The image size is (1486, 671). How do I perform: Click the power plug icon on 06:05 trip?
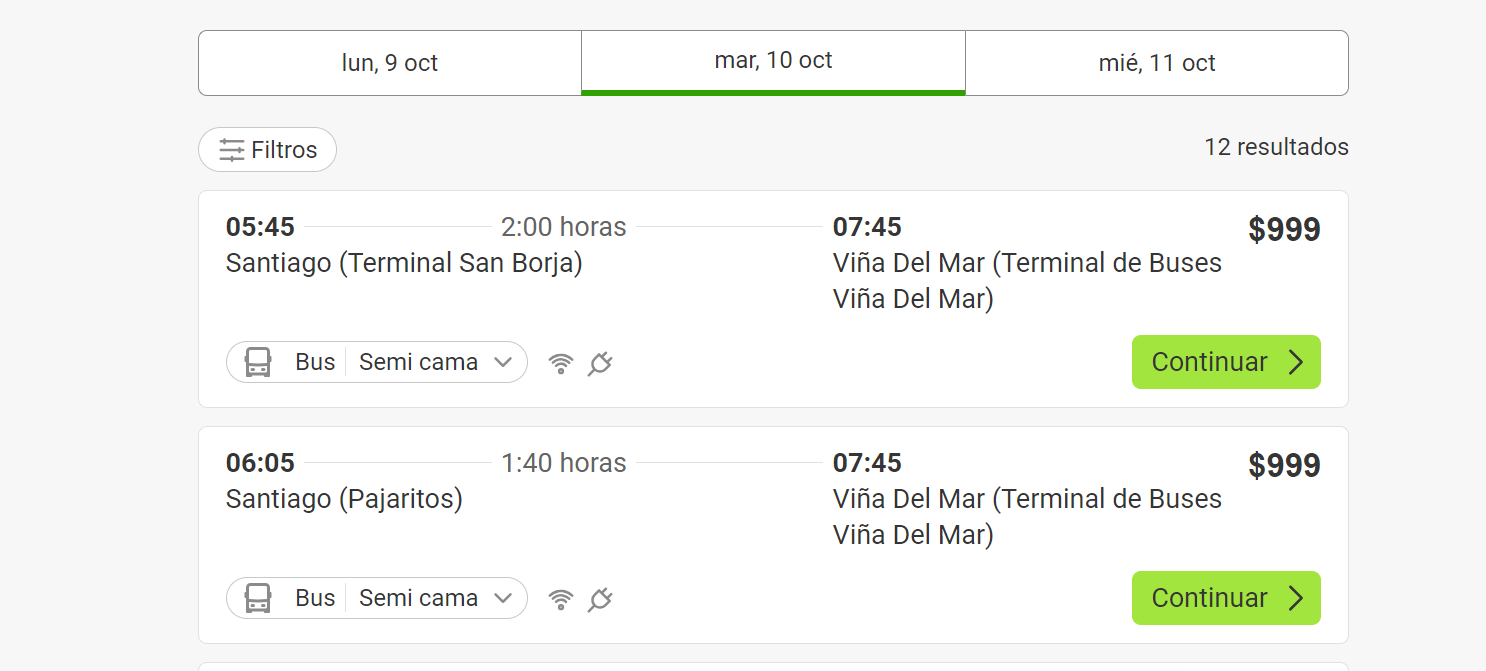pos(600,599)
